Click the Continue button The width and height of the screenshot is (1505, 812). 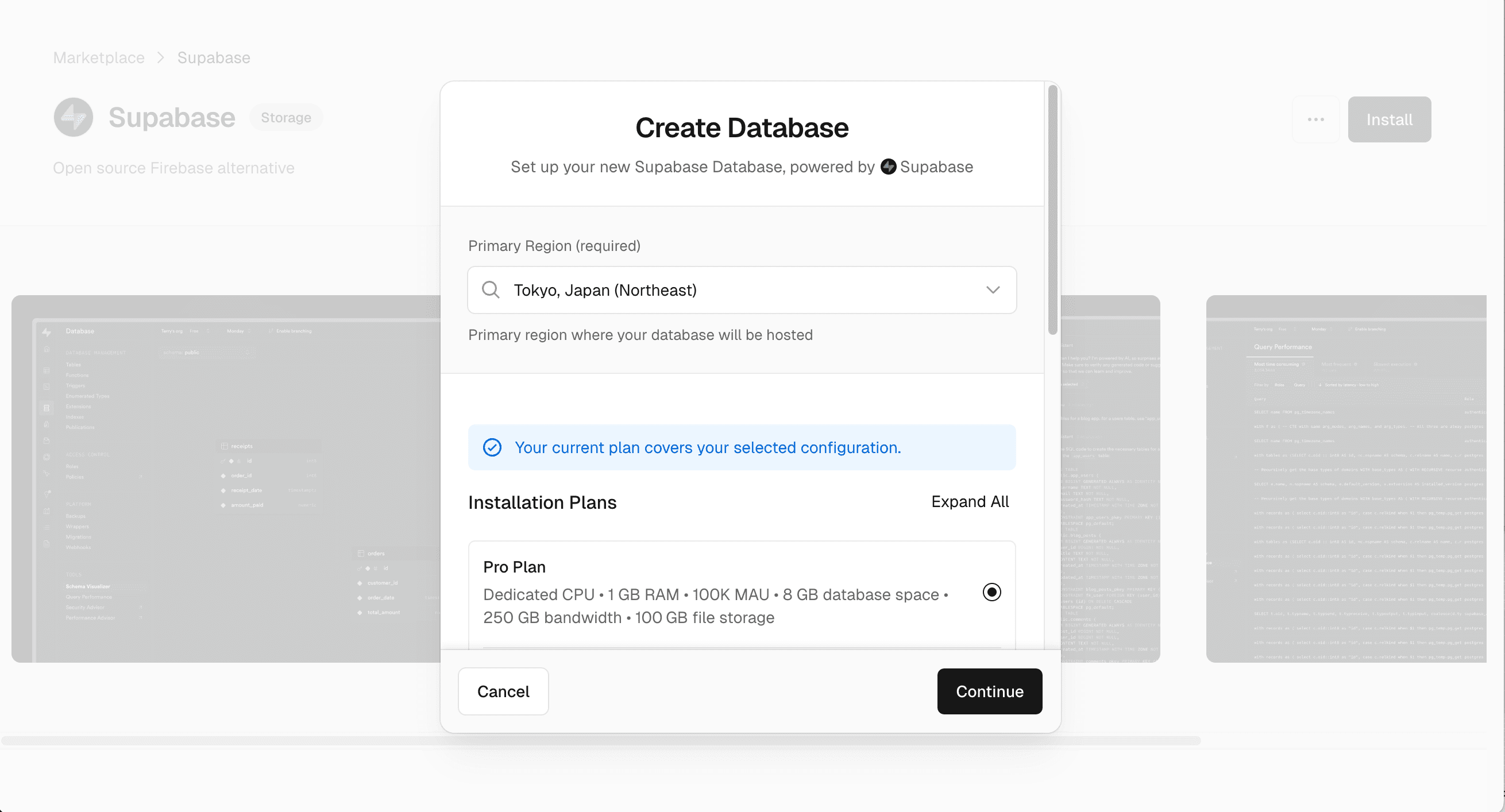pyautogui.click(x=989, y=691)
